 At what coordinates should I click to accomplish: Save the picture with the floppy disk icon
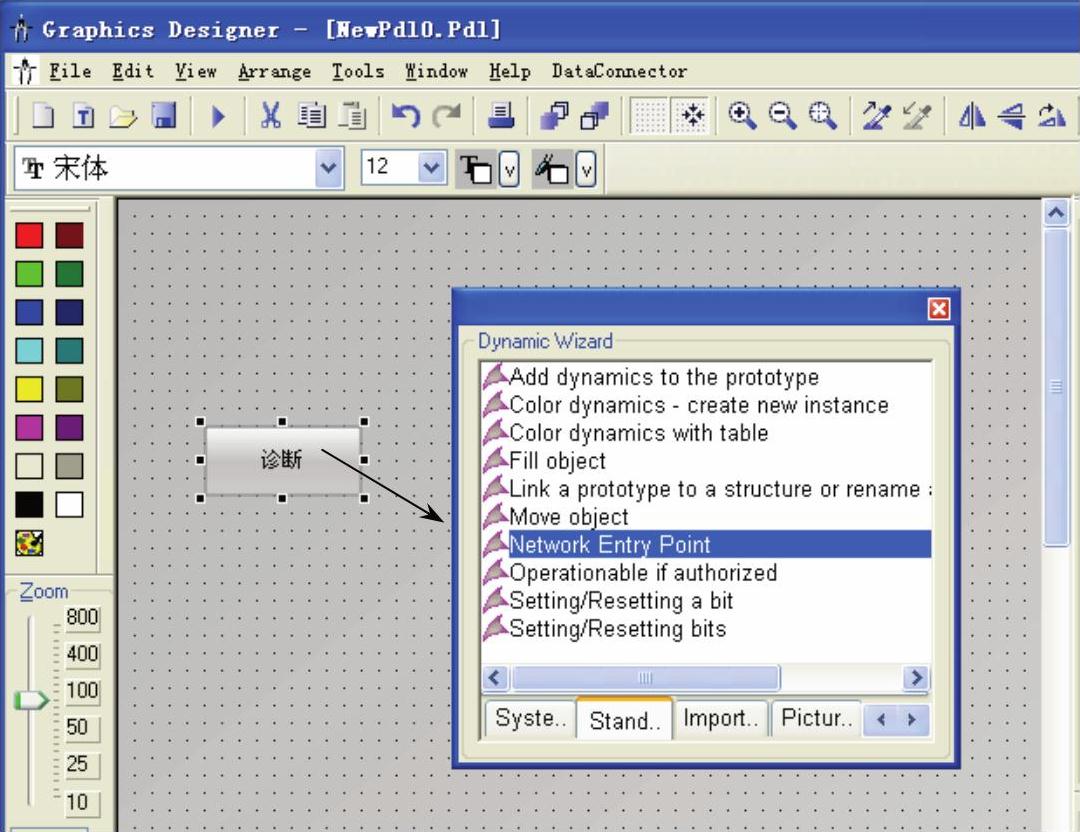click(x=164, y=116)
